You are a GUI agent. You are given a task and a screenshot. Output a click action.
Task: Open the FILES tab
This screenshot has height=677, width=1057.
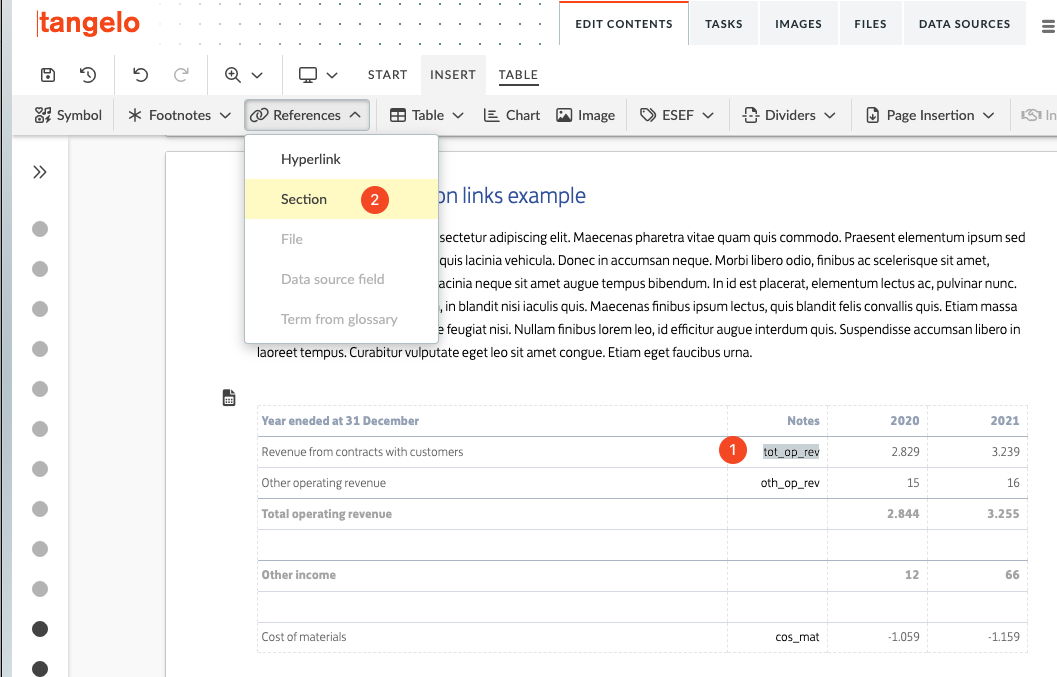[870, 24]
